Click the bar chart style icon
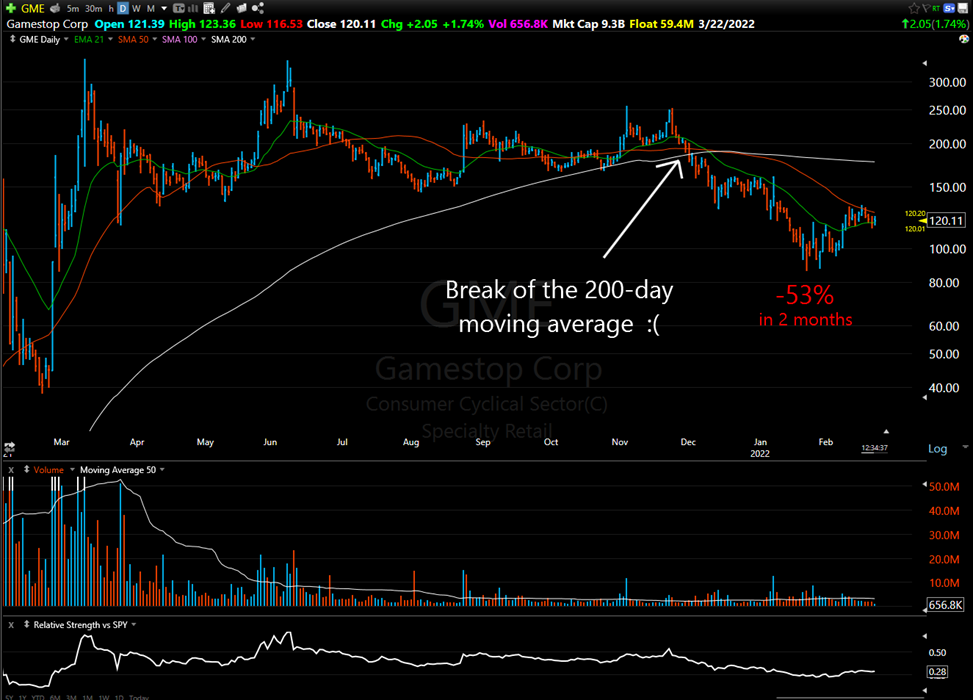 (x=193, y=8)
